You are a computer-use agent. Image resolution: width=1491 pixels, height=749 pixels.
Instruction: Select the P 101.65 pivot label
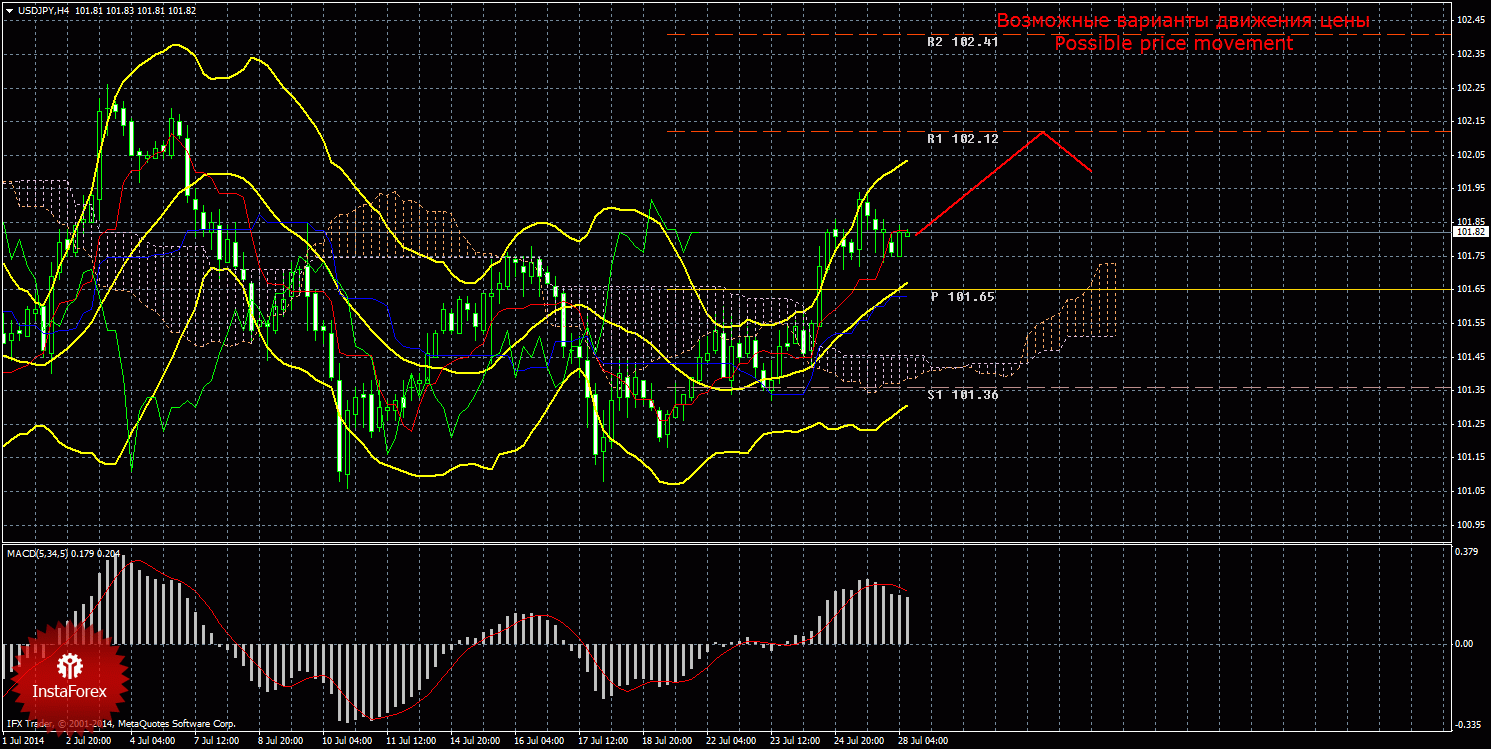(962, 297)
